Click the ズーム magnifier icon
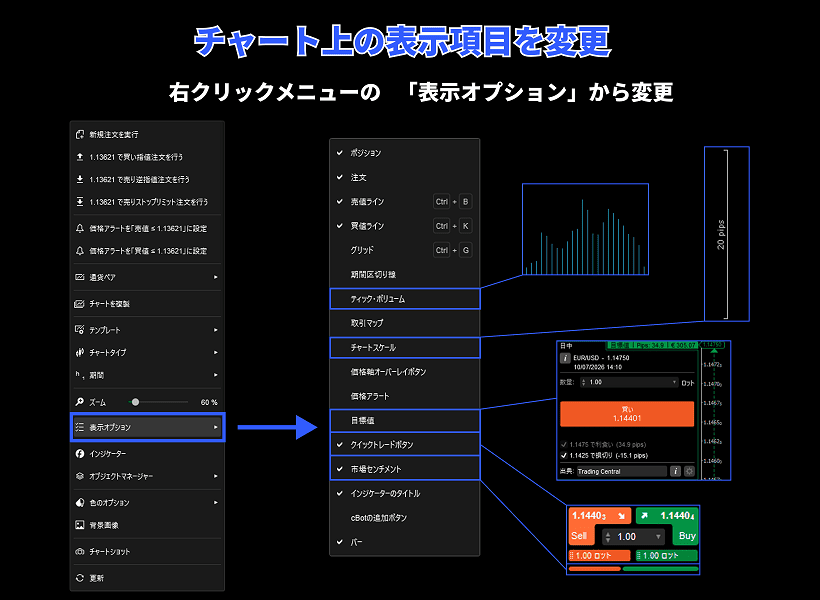820x600 pixels. click(x=79, y=402)
